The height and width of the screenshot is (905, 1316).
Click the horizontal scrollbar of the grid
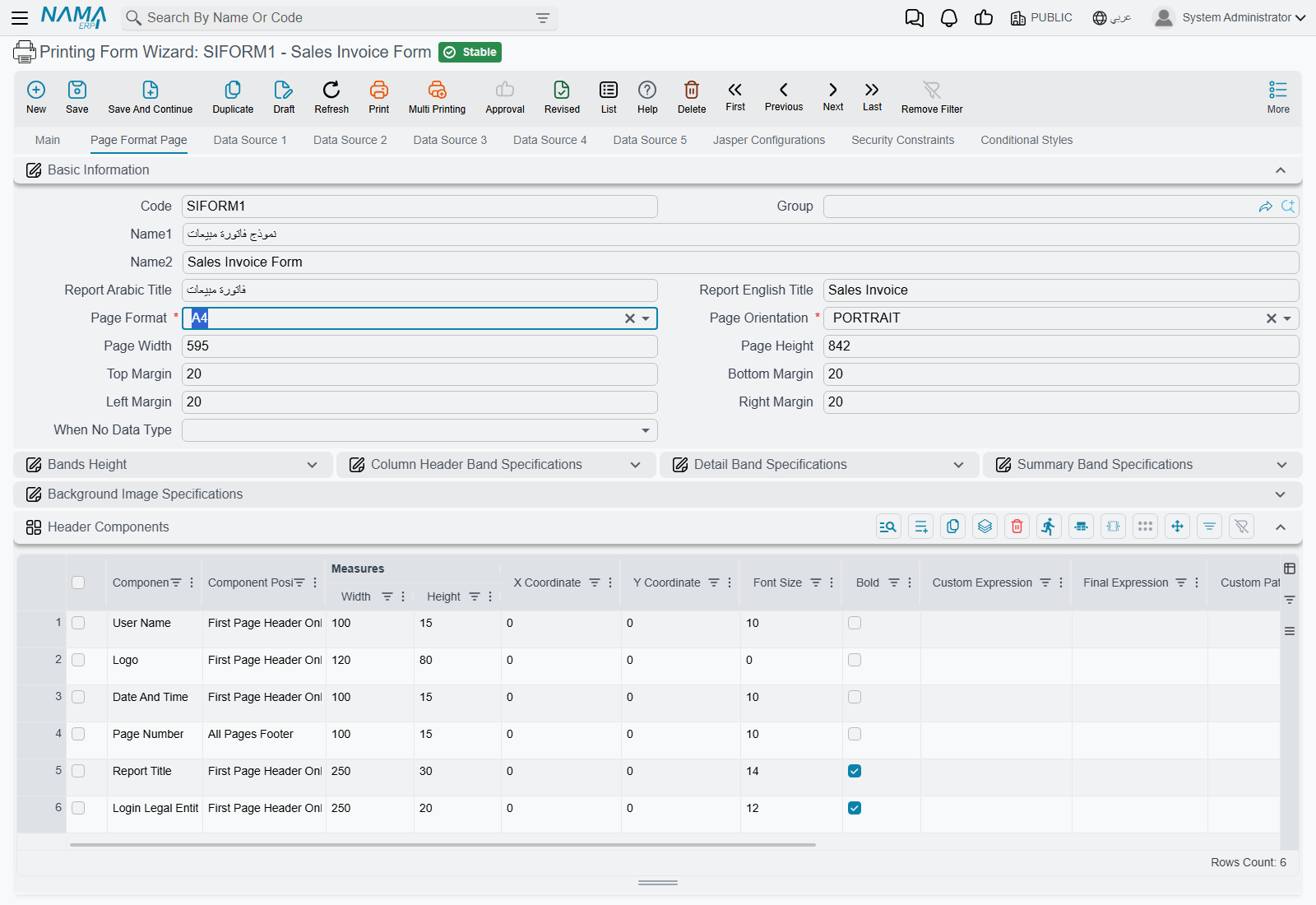click(443, 844)
